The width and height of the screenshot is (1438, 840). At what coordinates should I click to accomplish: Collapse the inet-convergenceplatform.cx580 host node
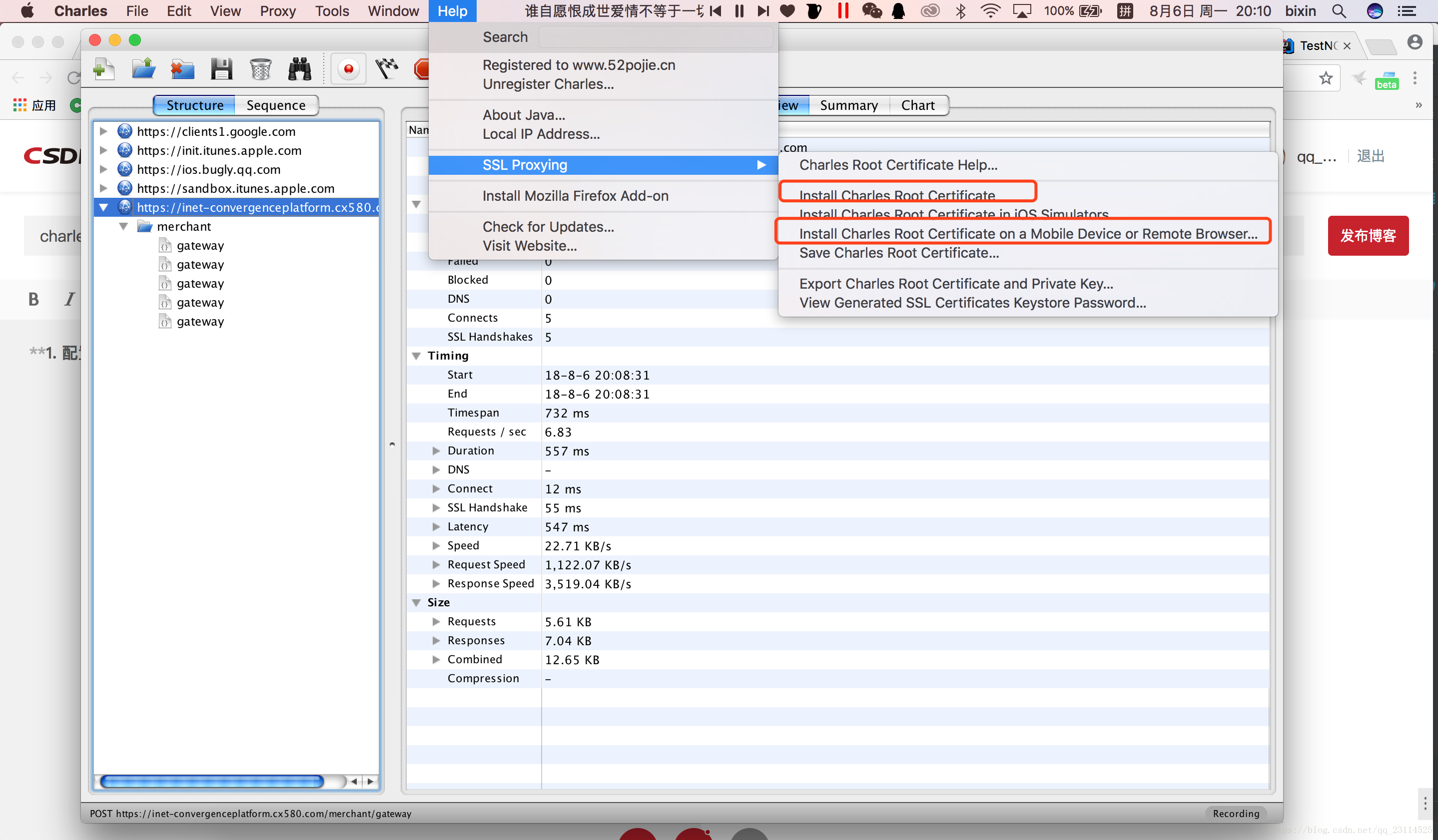pos(103,207)
